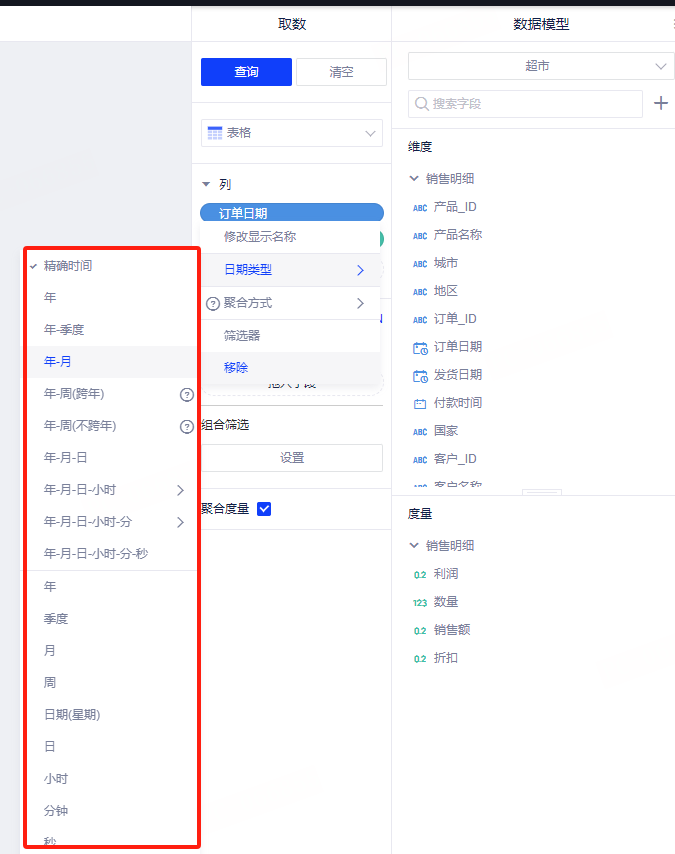The height and width of the screenshot is (854, 675).
Task: Click help icon next to 年-周(跨年)
Action: click(186, 394)
